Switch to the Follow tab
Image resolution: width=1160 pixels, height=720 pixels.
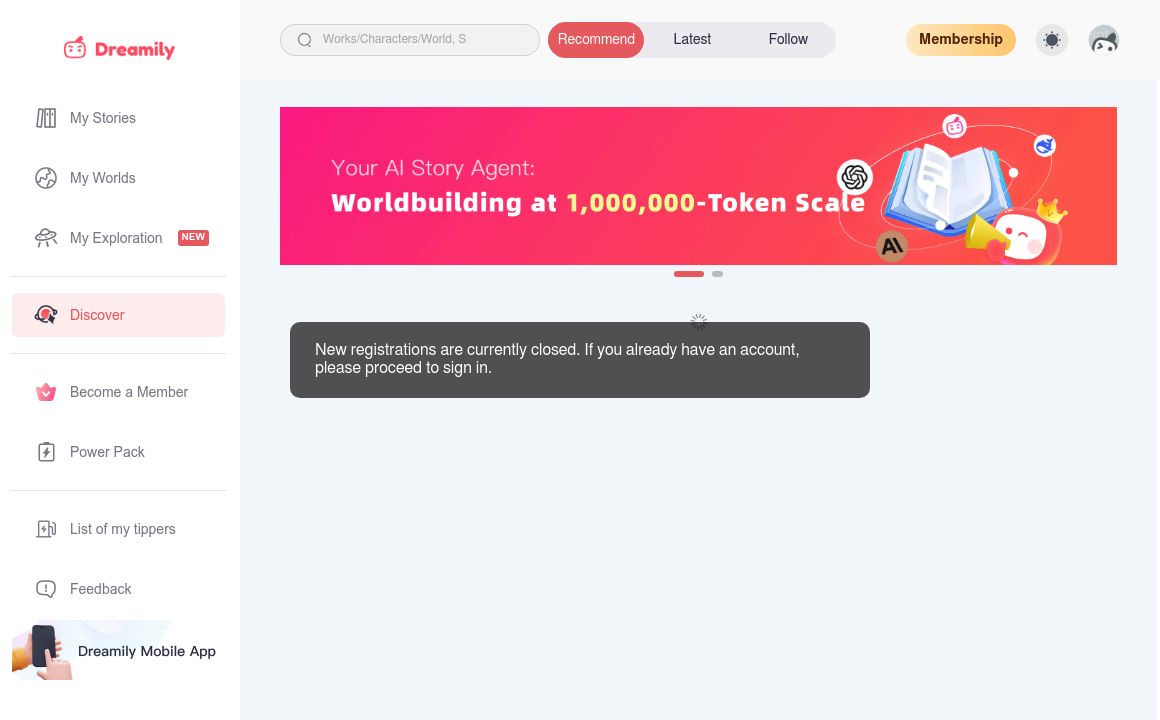(x=788, y=40)
